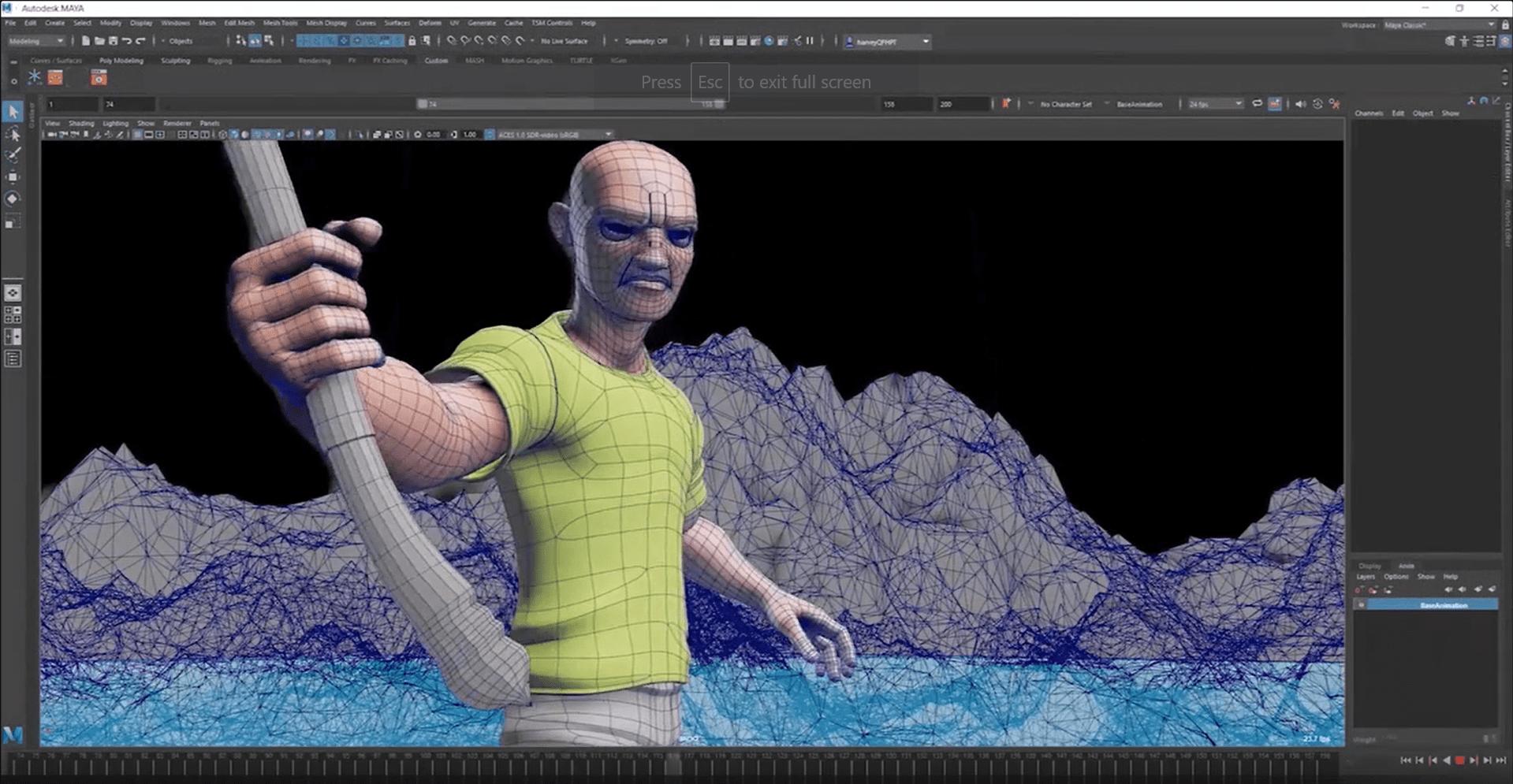Click the Save Scene icon in the toolbar
Screen dimensions: 1513x784
(115, 42)
